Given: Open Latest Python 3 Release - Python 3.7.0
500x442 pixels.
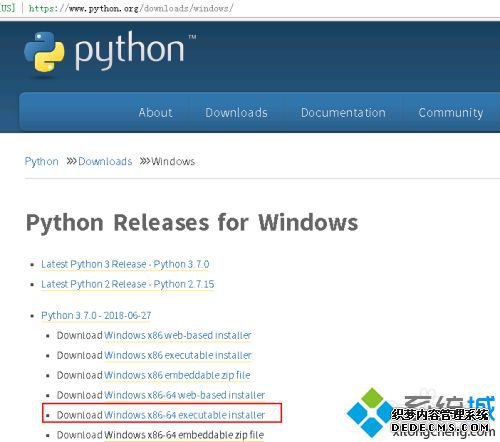Looking at the screenshot, I should pyautogui.click(x=125, y=264).
